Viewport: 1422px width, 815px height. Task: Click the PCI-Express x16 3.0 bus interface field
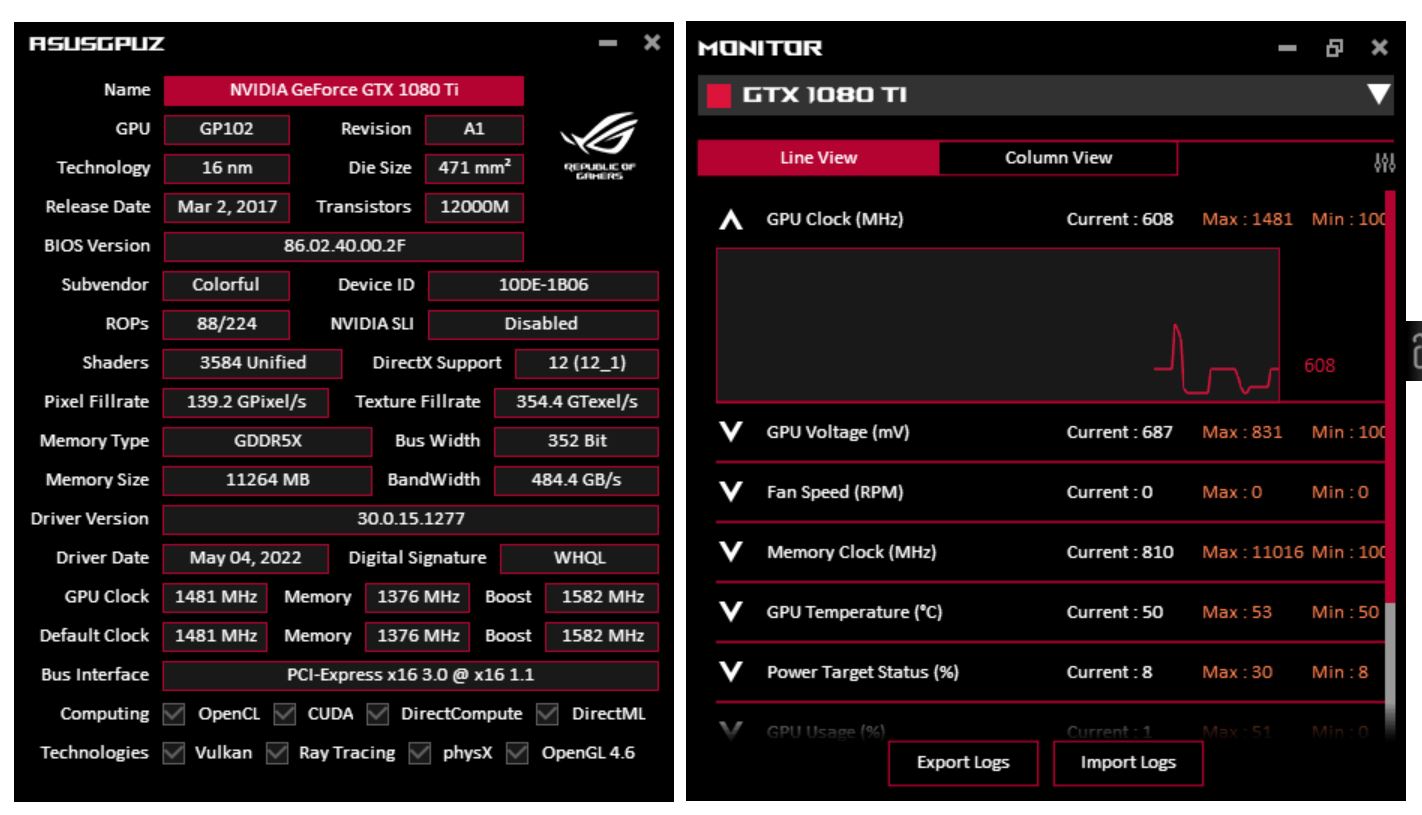[411, 675]
